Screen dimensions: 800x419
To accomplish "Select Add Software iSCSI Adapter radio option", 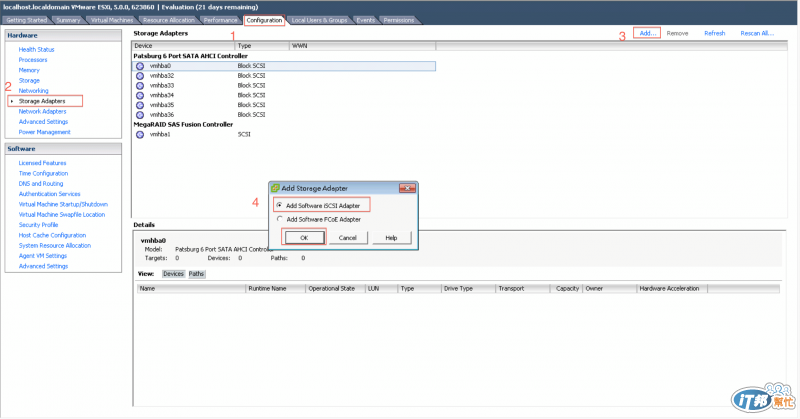I will point(279,205).
